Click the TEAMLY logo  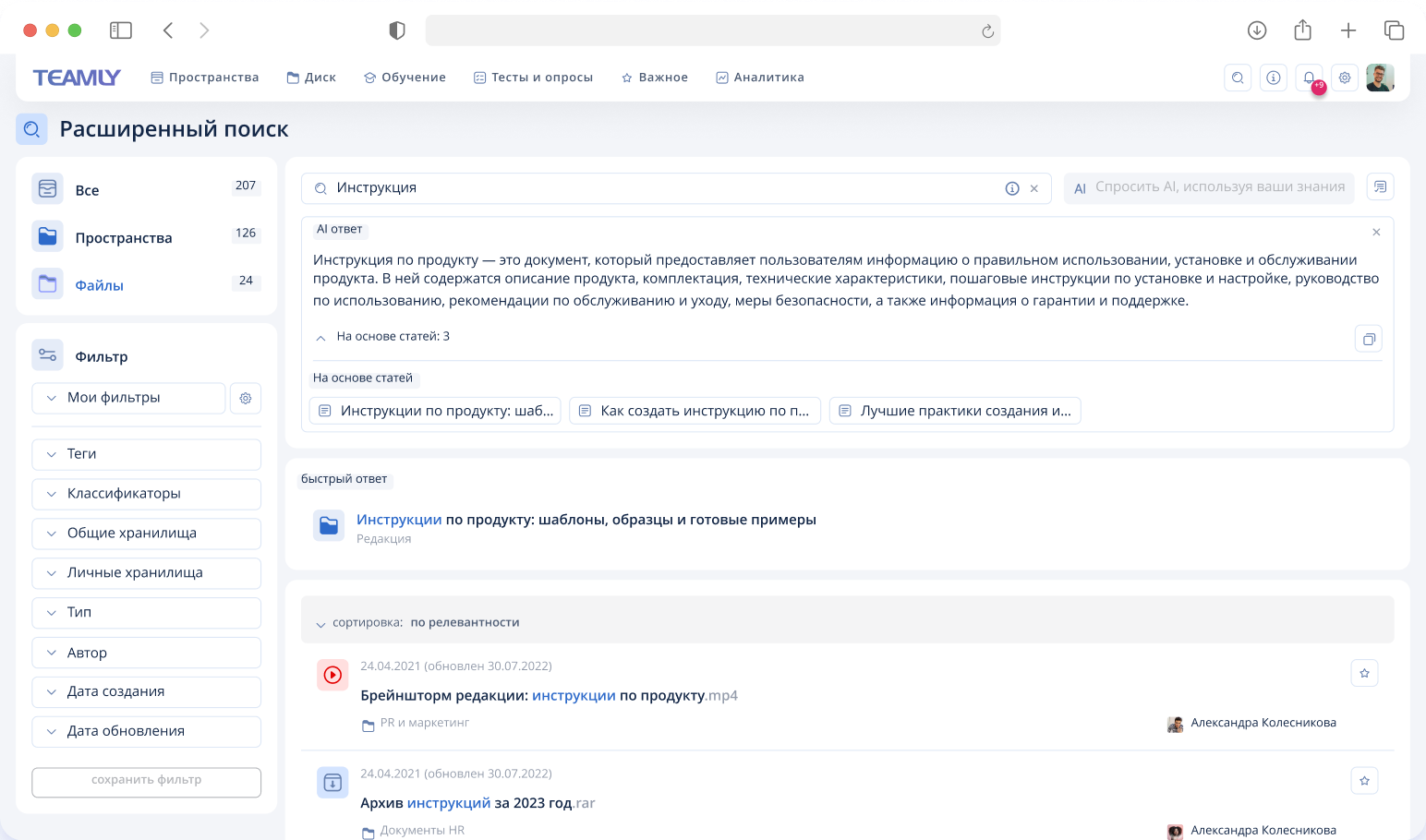(77, 78)
